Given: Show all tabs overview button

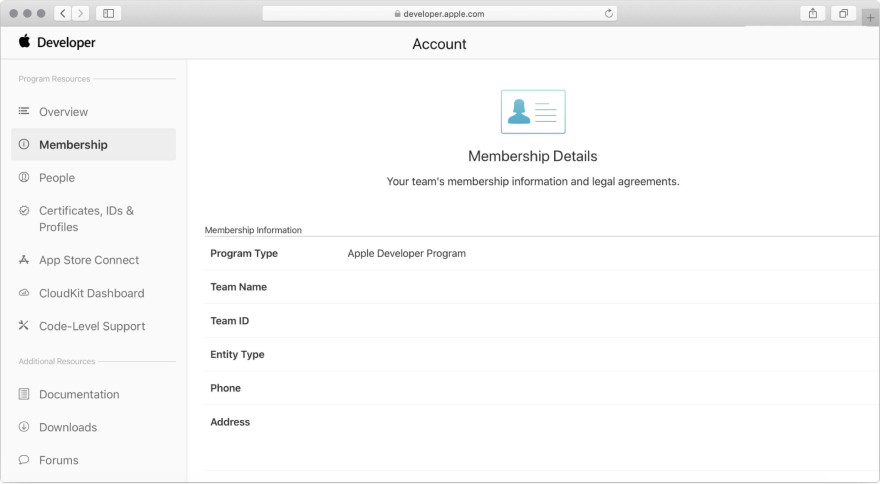Looking at the screenshot, I should point(843,13).
